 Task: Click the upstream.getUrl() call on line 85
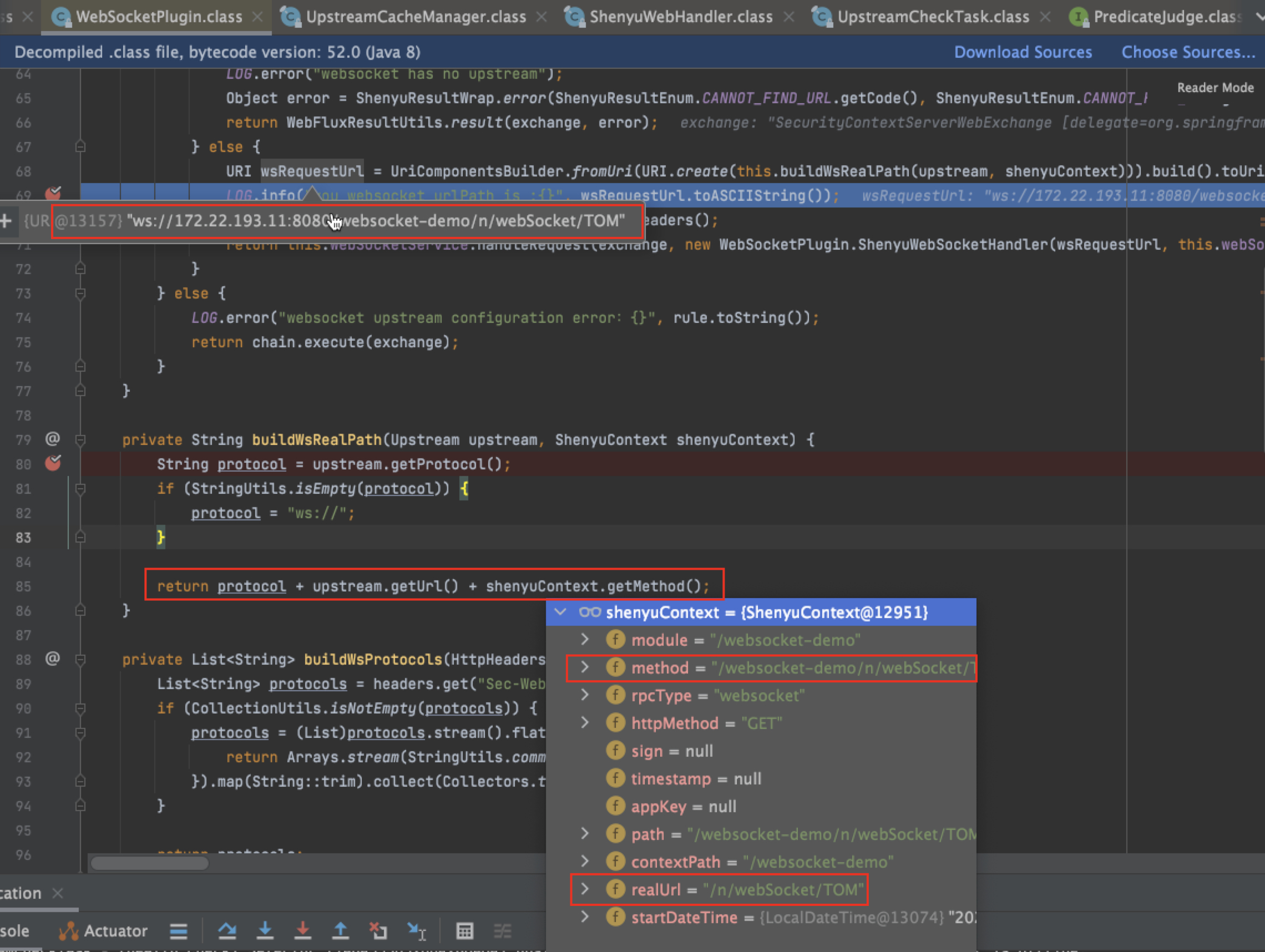pos(386,586)
